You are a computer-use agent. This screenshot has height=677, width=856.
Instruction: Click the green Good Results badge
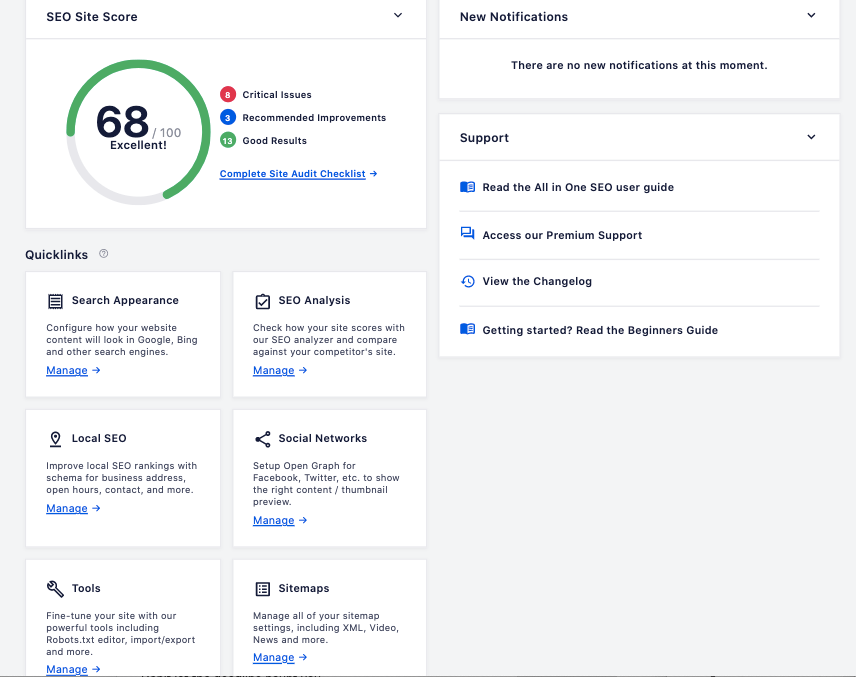point(228,140)
